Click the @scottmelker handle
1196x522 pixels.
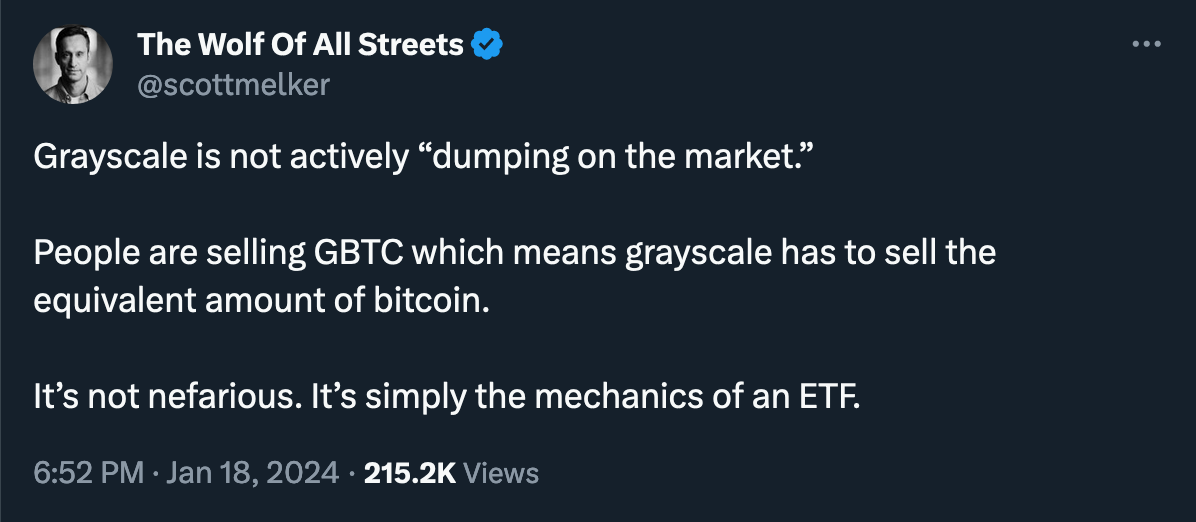coord(233,84)
